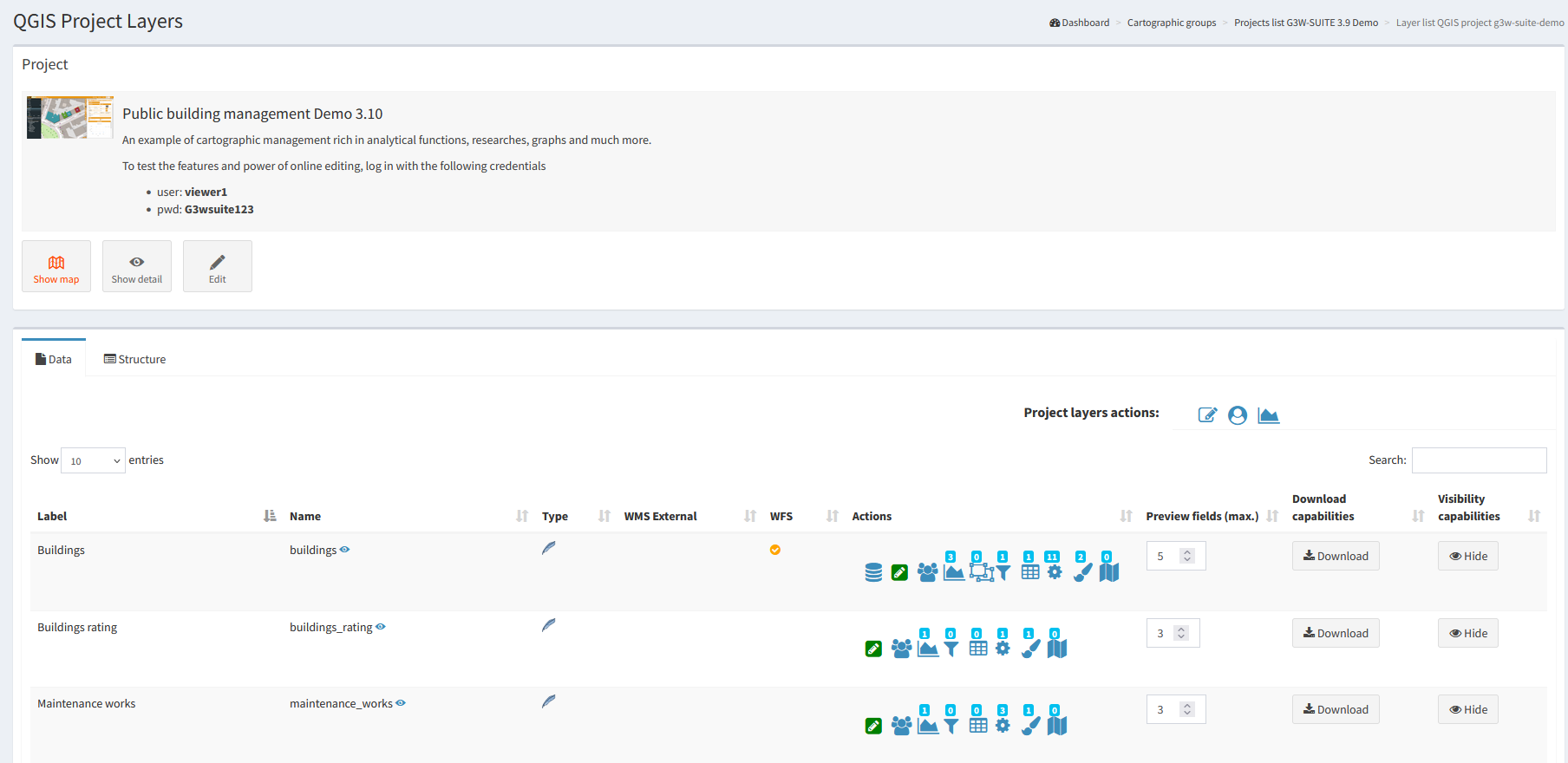This screenshot has height=763, width=1568.
Task: Click eye icon next to maintenance_works name
Action: pos(401,703)
